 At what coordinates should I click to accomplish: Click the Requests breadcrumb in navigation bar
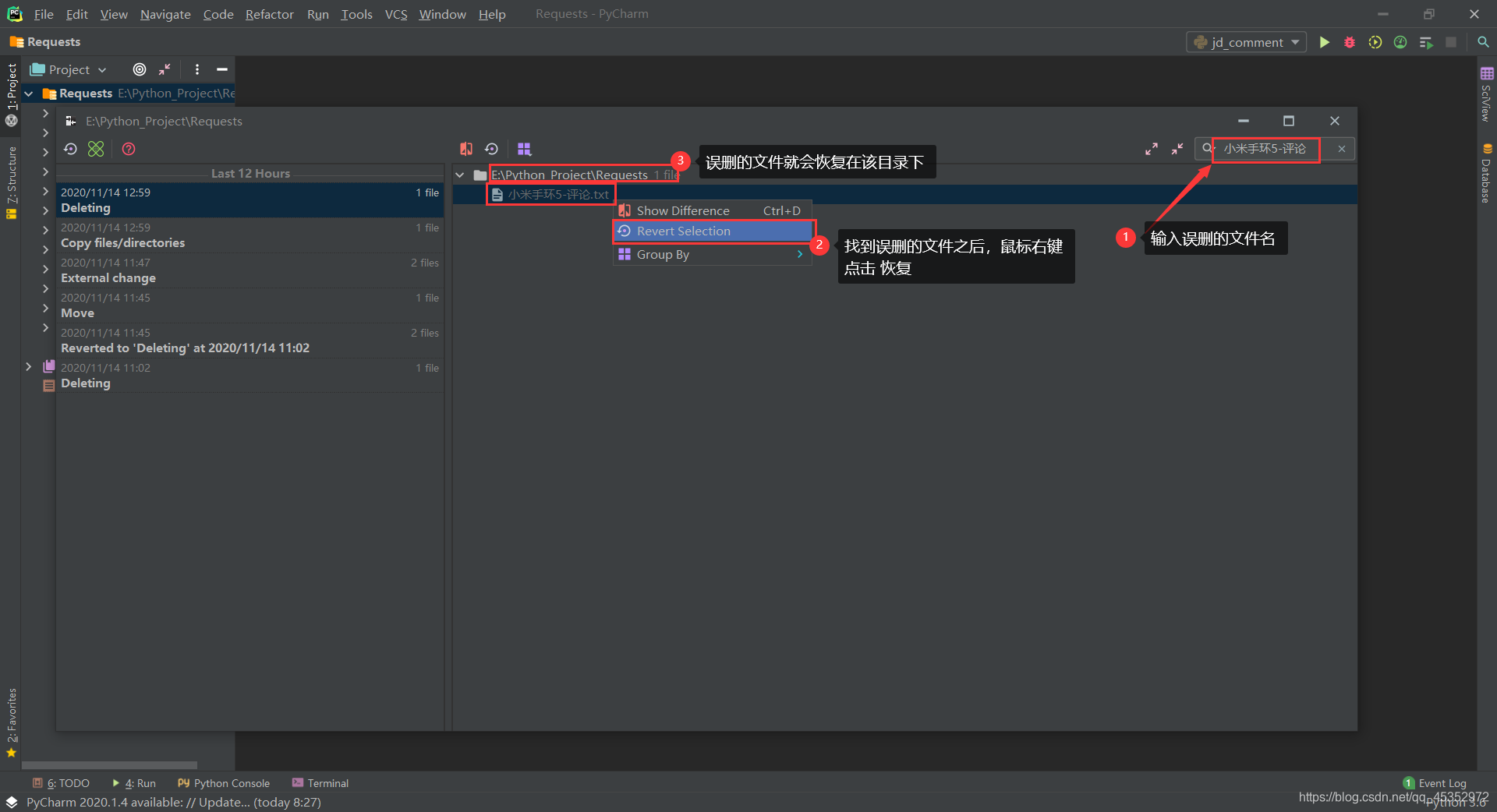45,42
